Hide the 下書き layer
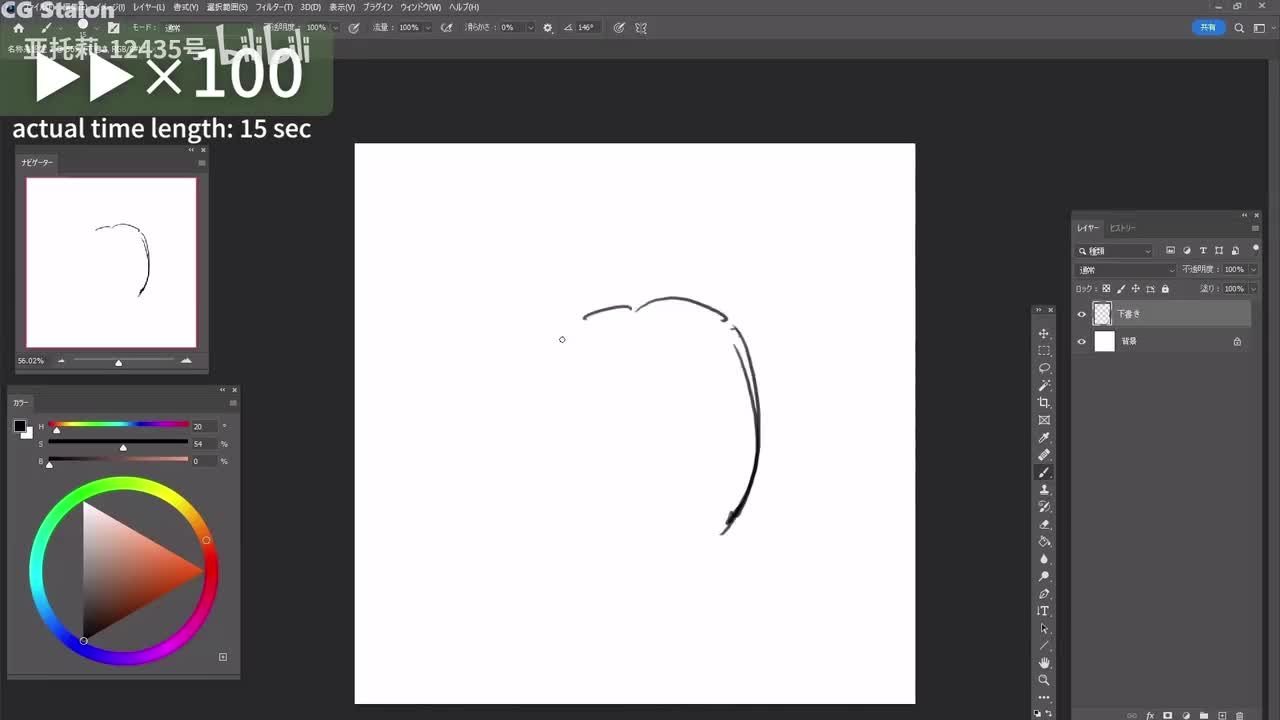This screenshot has width=1280, height=720. [1081, 314]
